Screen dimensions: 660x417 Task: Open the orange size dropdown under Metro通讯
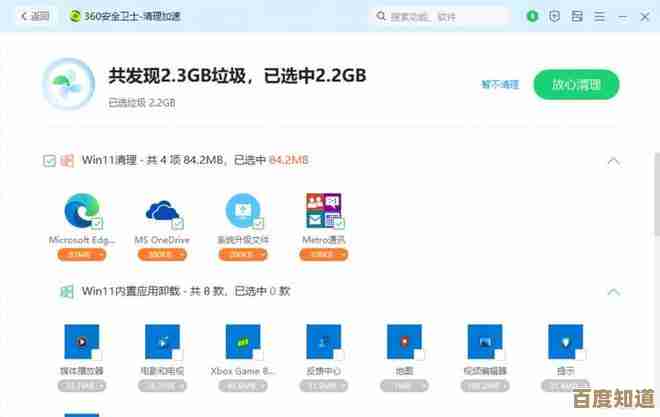(324, 255)
